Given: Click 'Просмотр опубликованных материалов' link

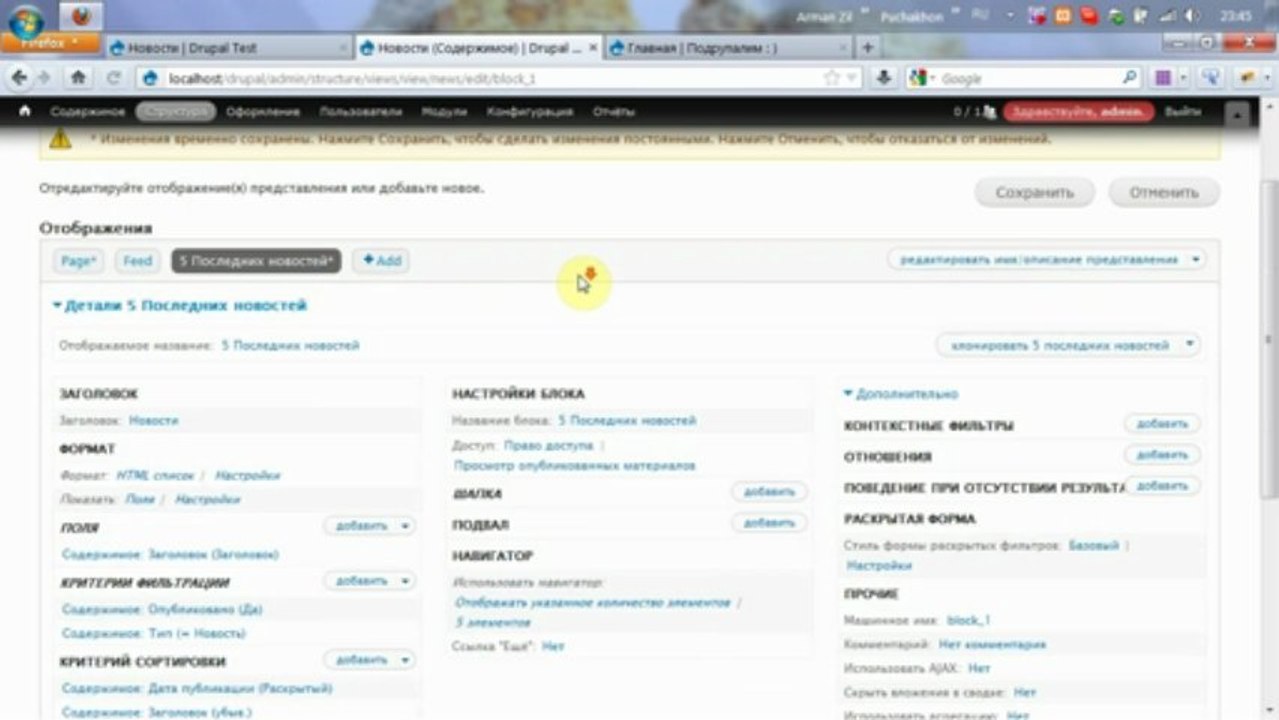Looking at the screenshot, I should [x=575, y=466].
